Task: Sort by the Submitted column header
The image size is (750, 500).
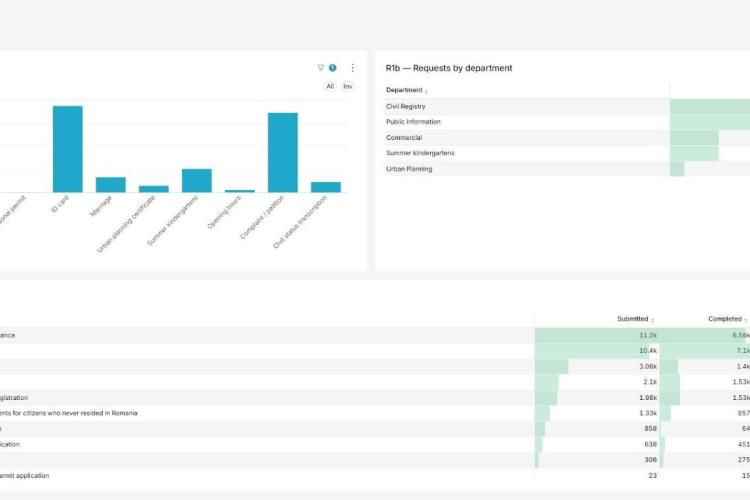Action: (635, 319)
